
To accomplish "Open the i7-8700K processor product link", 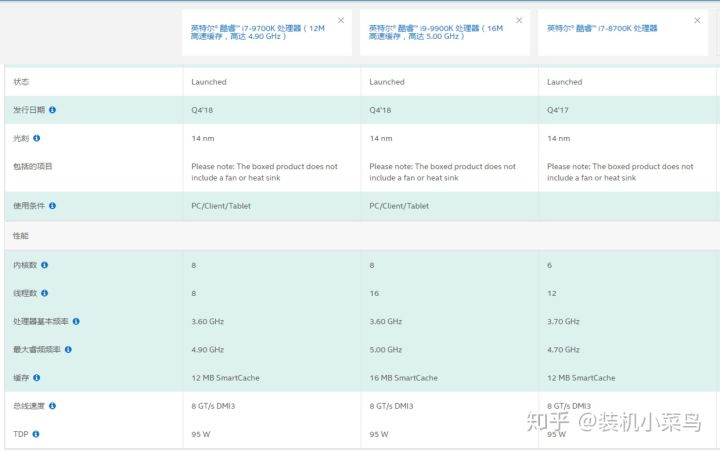I will coord(602,28).
